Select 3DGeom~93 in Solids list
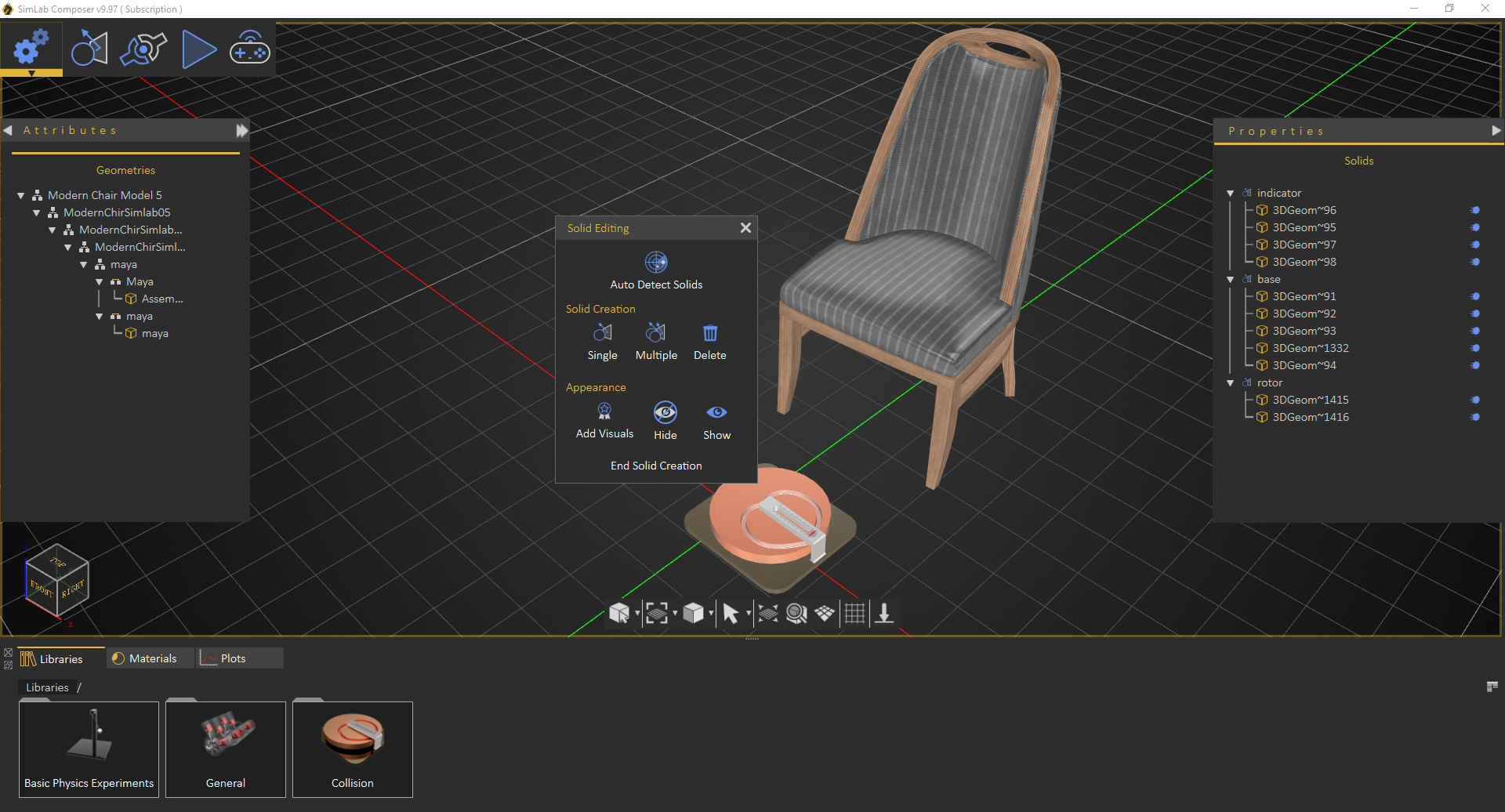 1304,331
